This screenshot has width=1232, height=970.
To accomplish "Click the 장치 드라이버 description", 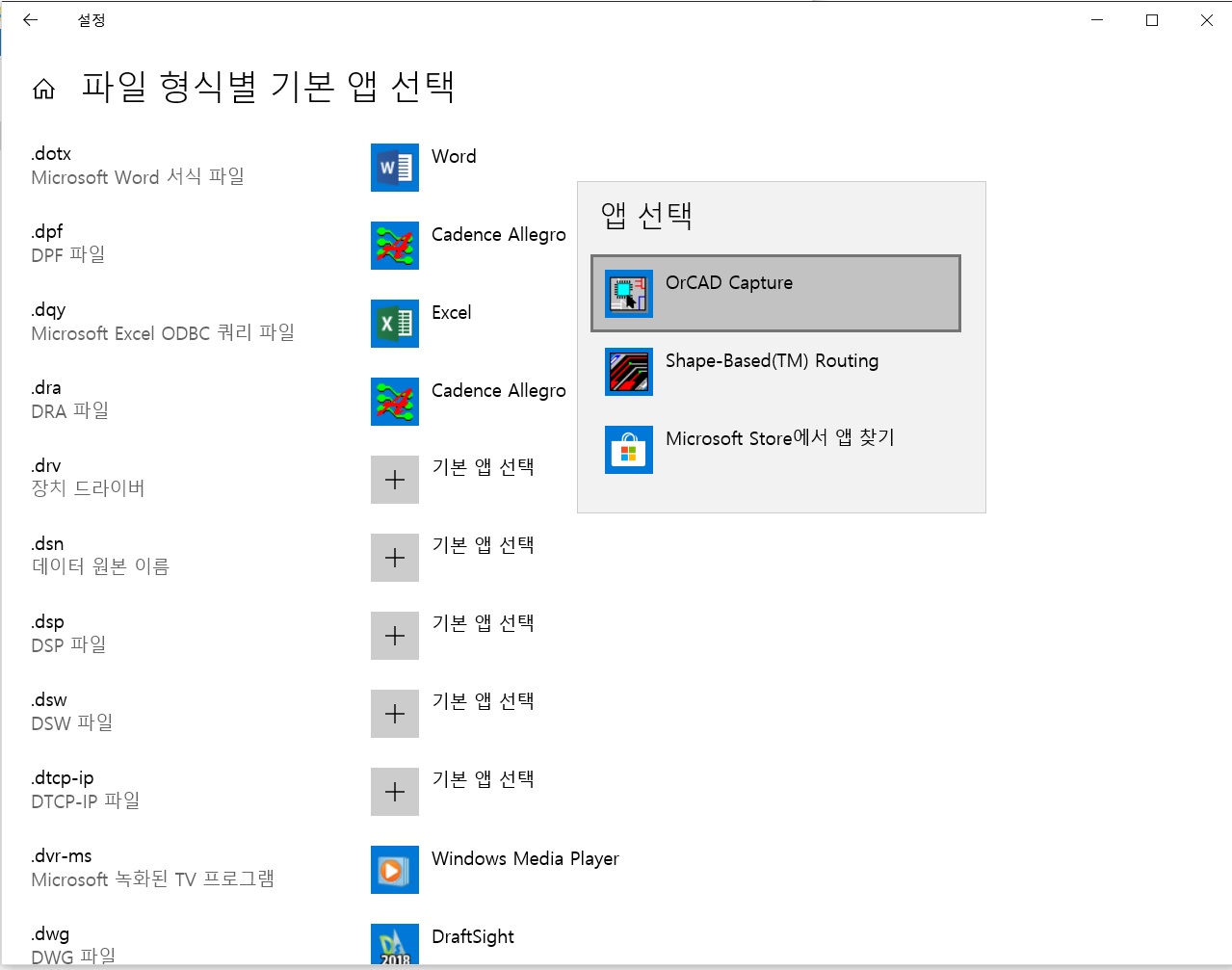I will tap(88, 488).
